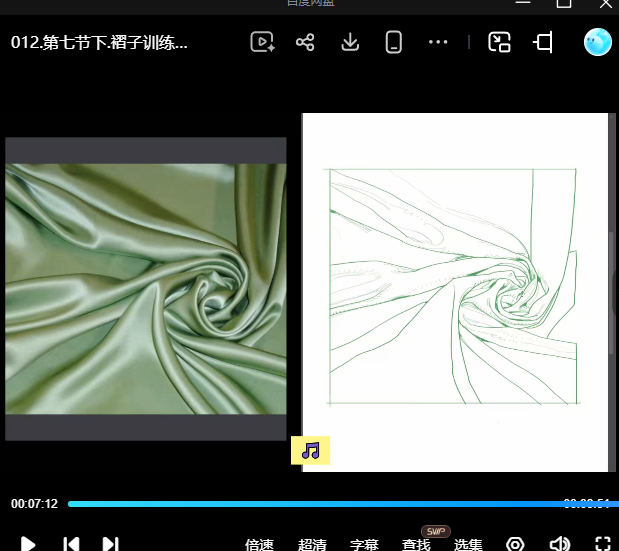
Task: Open the three-dot more options menu
Action: pyautogui.click(x=438, y=42)
